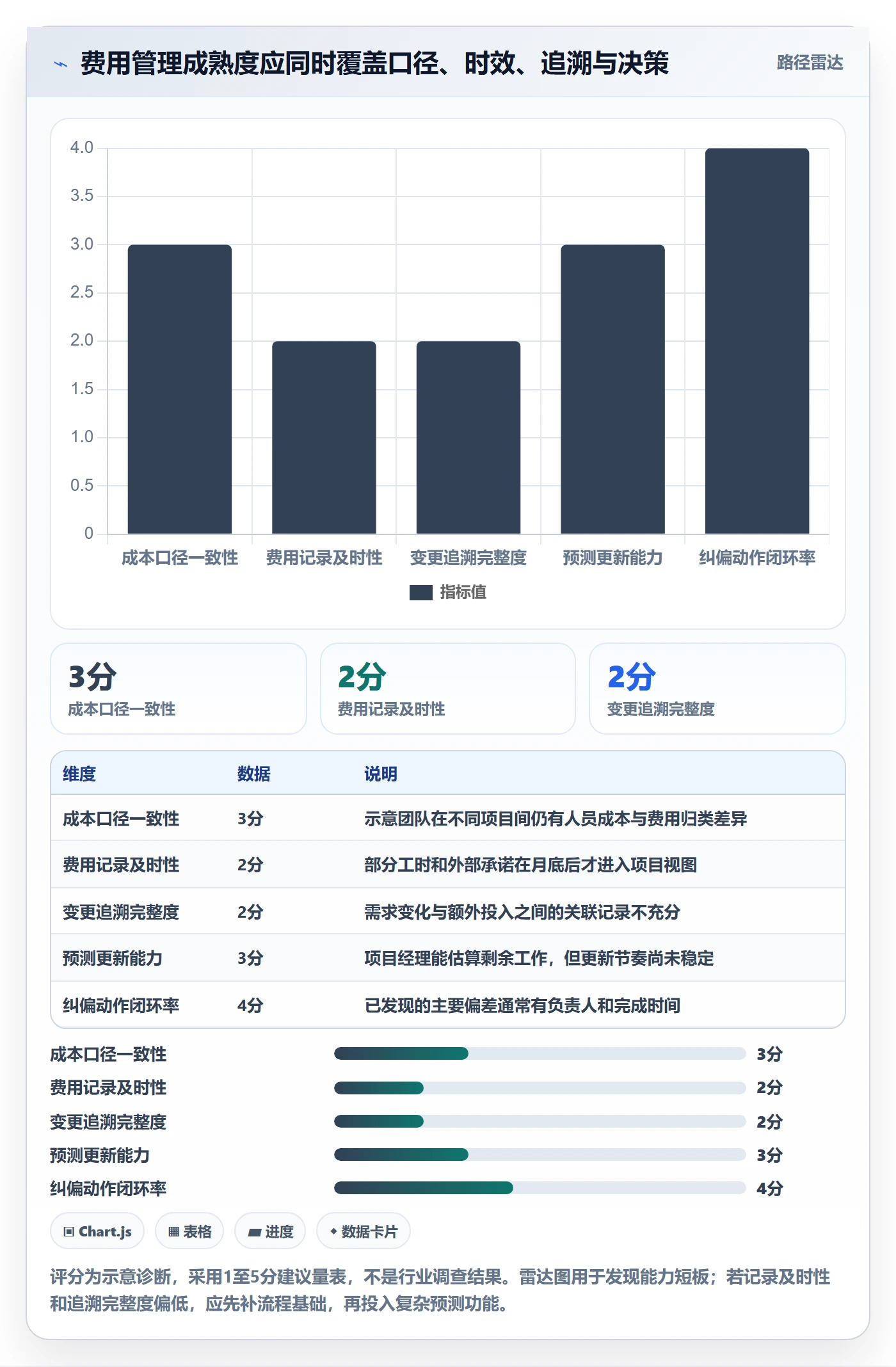Click the 指标值 legend label
Screen dimensions: 896x1367
pyautogui.click(x=463, y=593)
